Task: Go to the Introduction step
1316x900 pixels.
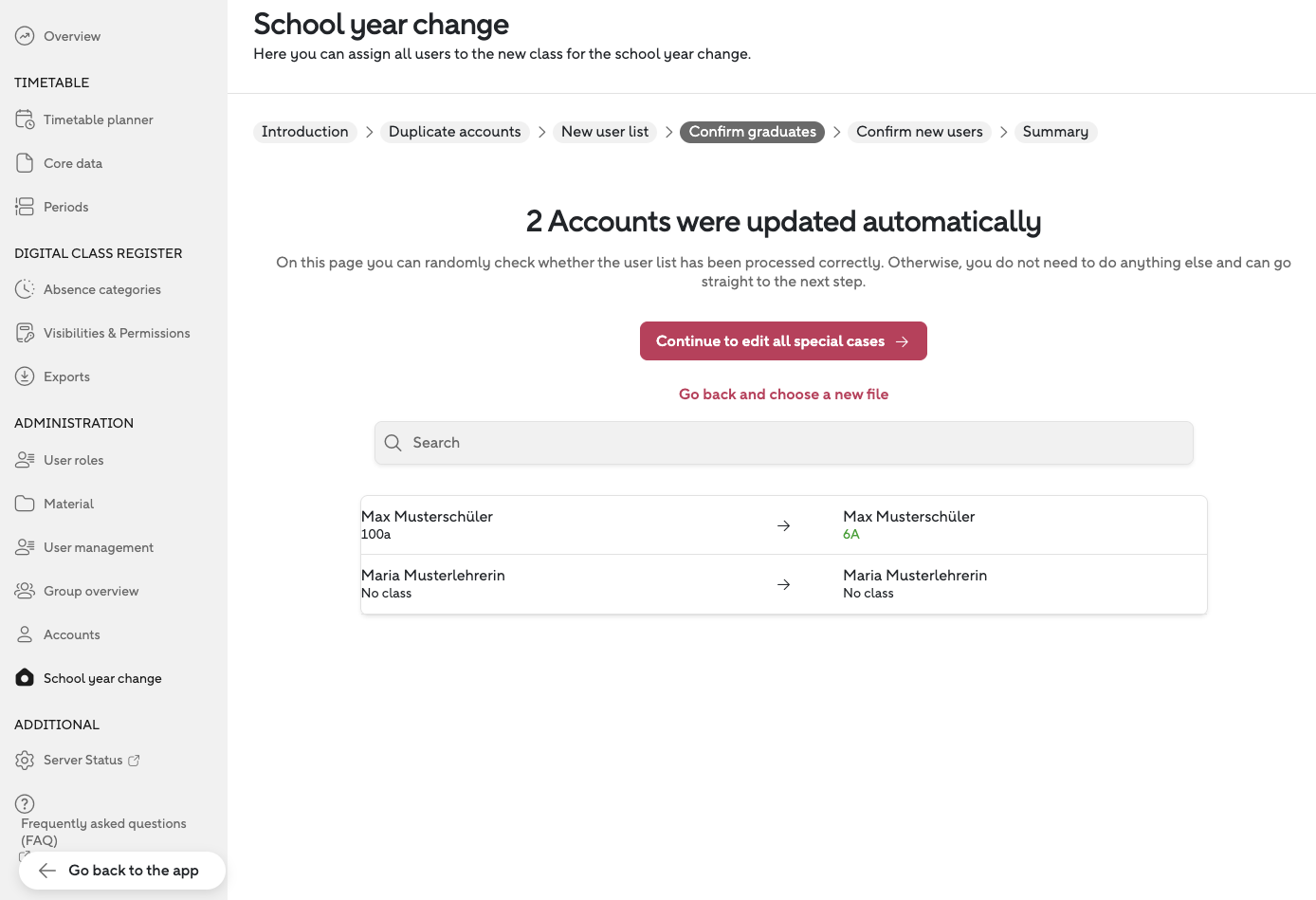Action: pyautogui.click(x=304, y=132)
